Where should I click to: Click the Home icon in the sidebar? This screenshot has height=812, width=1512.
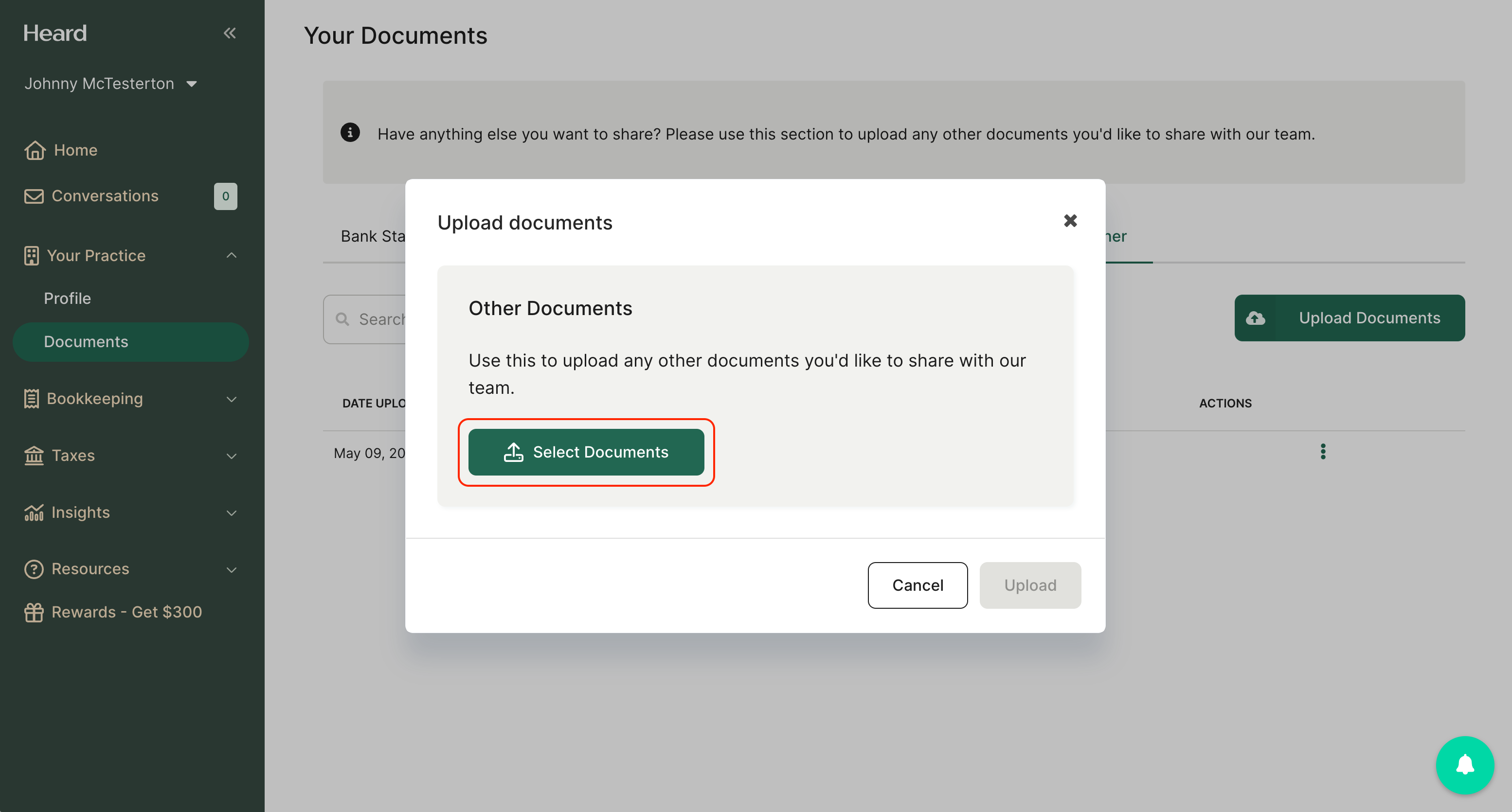[34, 150]
